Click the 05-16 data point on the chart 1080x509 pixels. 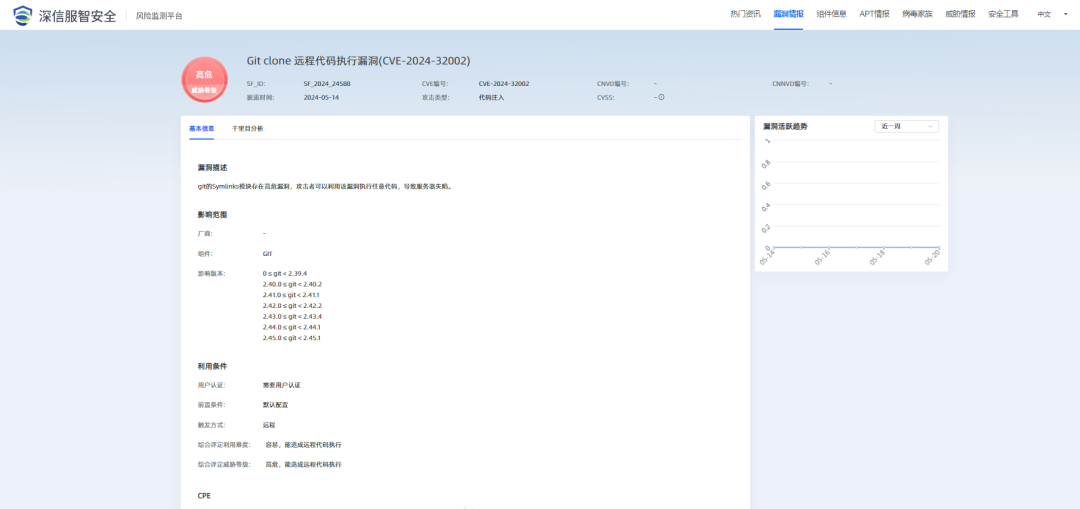click(829, 247)
